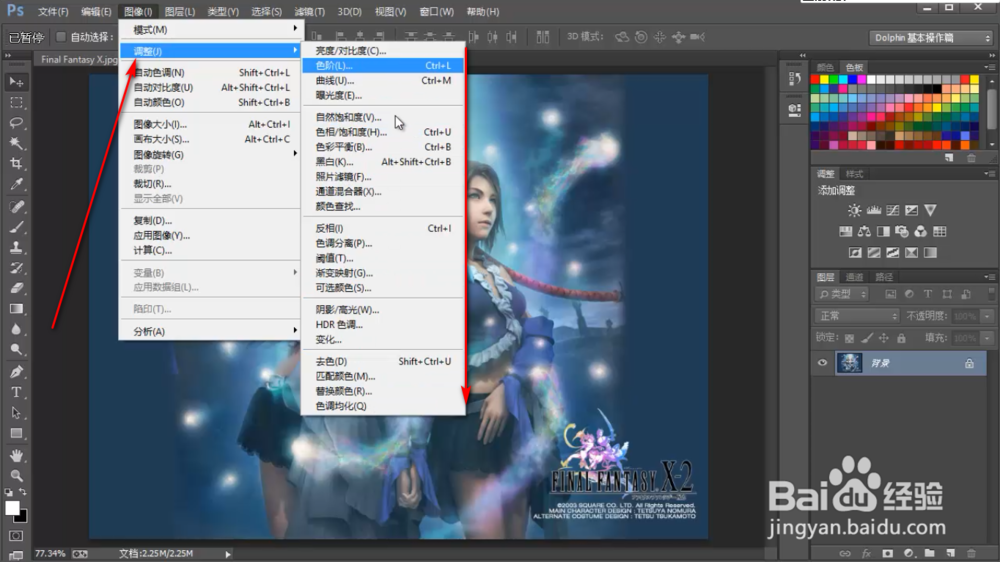Toggle Quick Mask mode
Image resolution: width=1000 pixels, height=562 pixels.
coord(16,536)
